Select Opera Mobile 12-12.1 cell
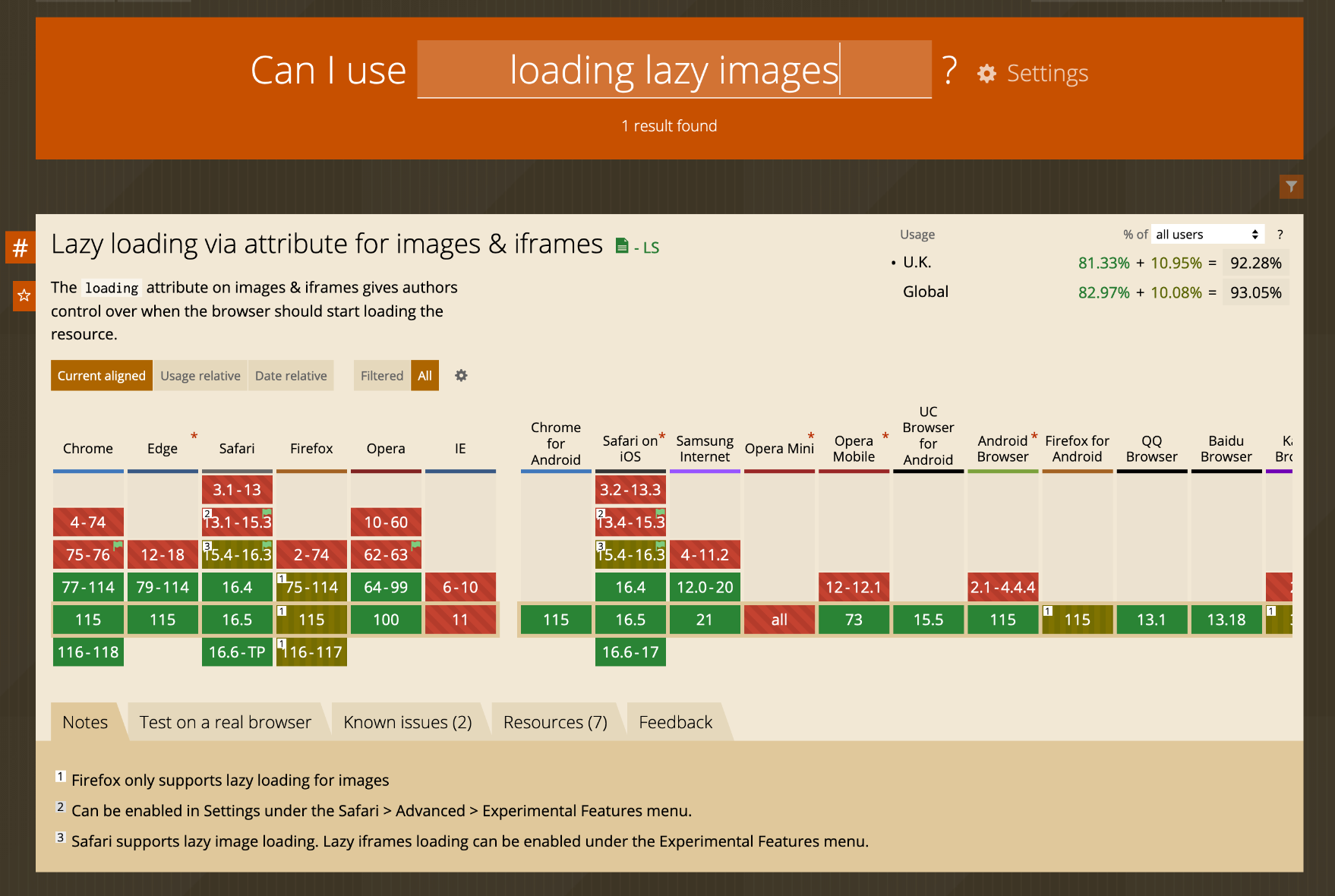Viewport: 1335px width, 896px height. (854, 587)
